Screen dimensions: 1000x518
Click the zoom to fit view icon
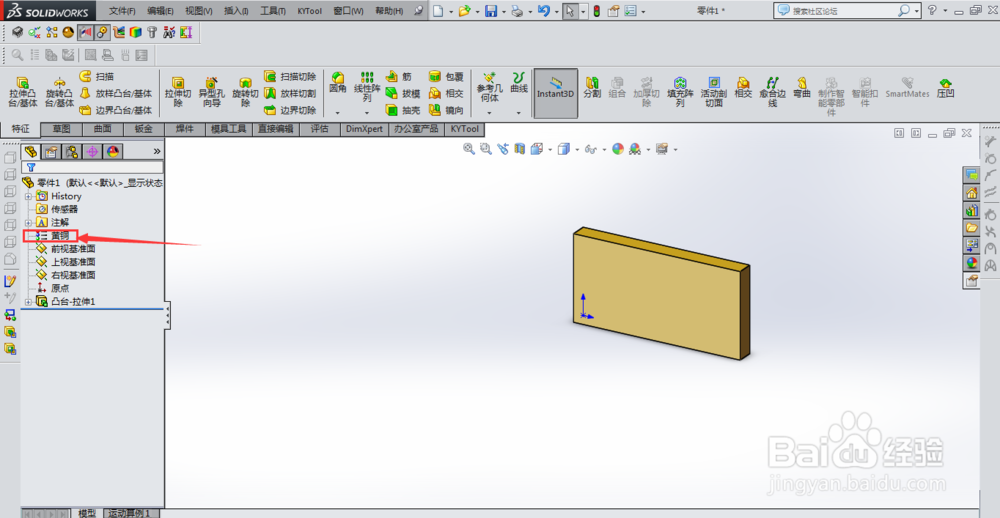[469, 149]
